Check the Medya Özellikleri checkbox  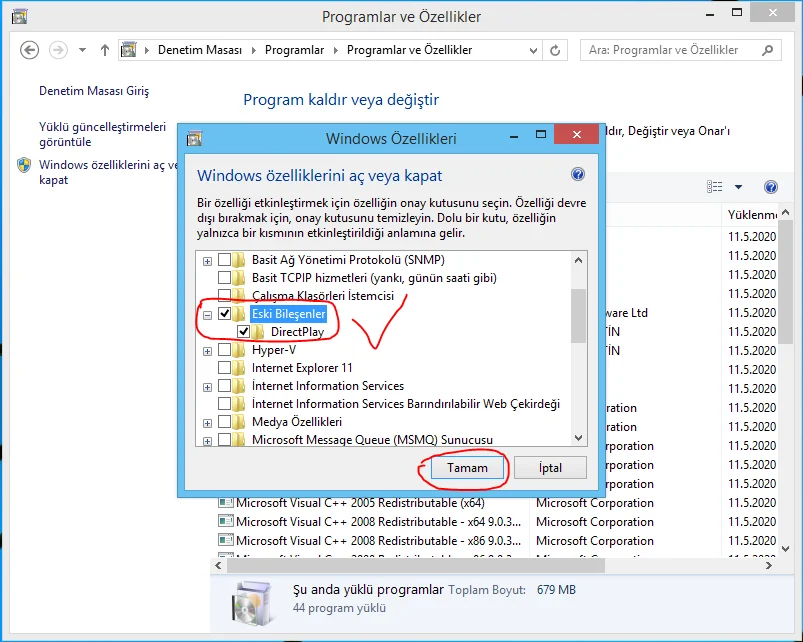click(x=224, y=421)
